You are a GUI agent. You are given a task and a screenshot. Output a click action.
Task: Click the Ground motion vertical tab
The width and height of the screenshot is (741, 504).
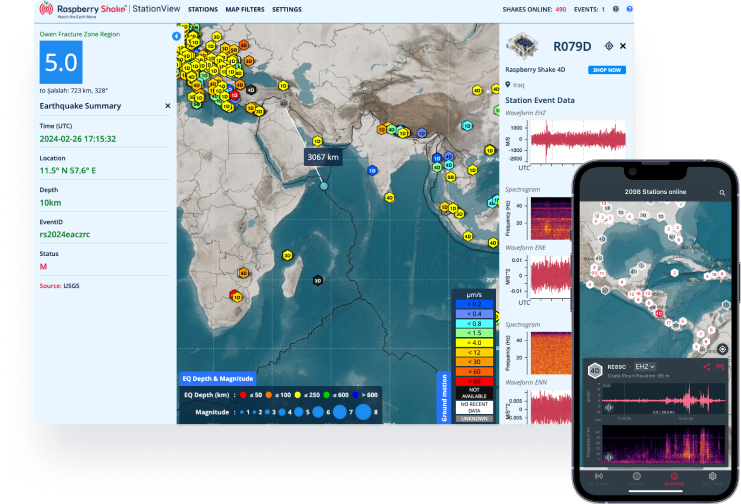[x=444, y=398]
